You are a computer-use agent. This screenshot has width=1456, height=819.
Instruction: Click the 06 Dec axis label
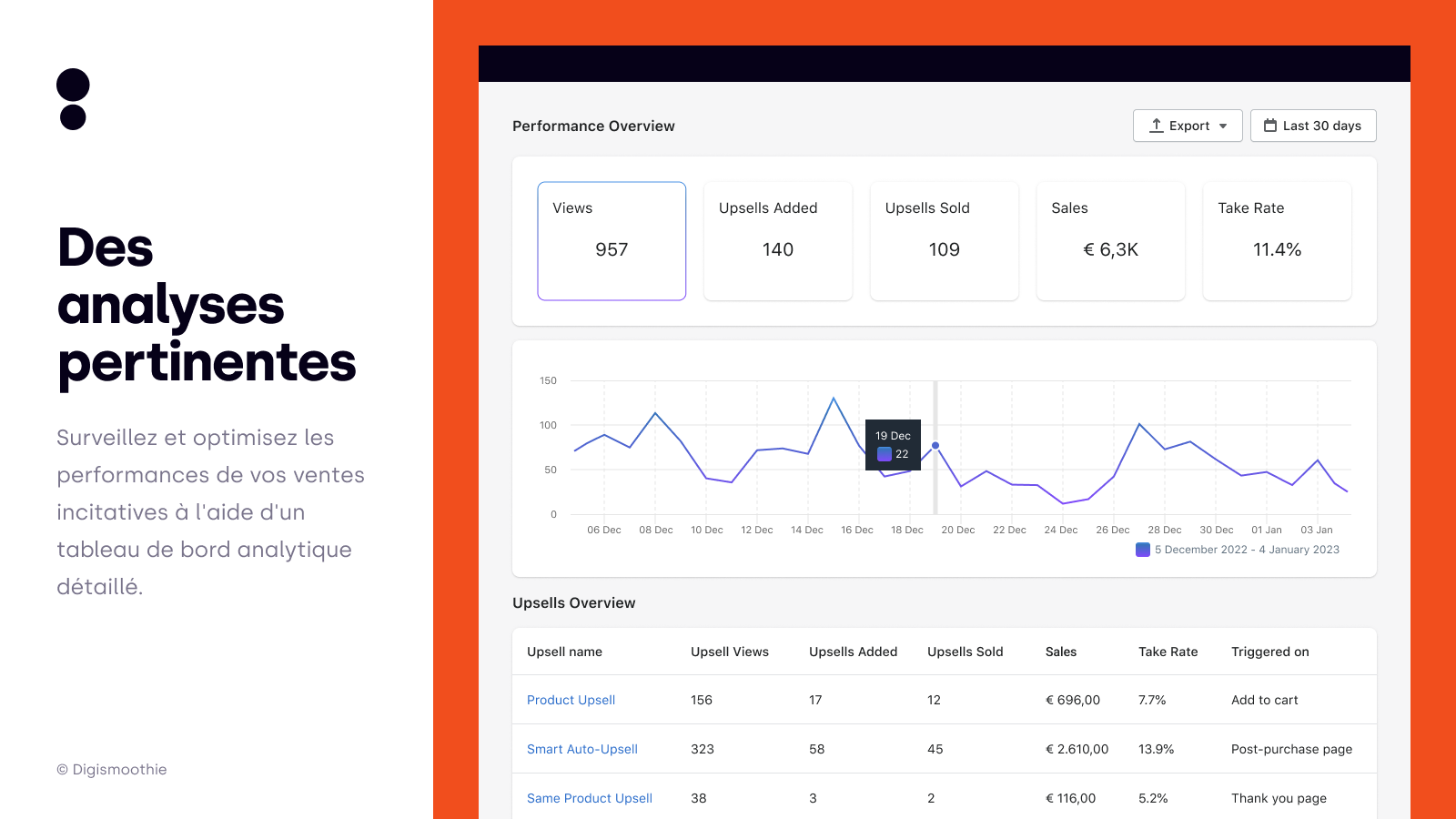tap(604, 530)
